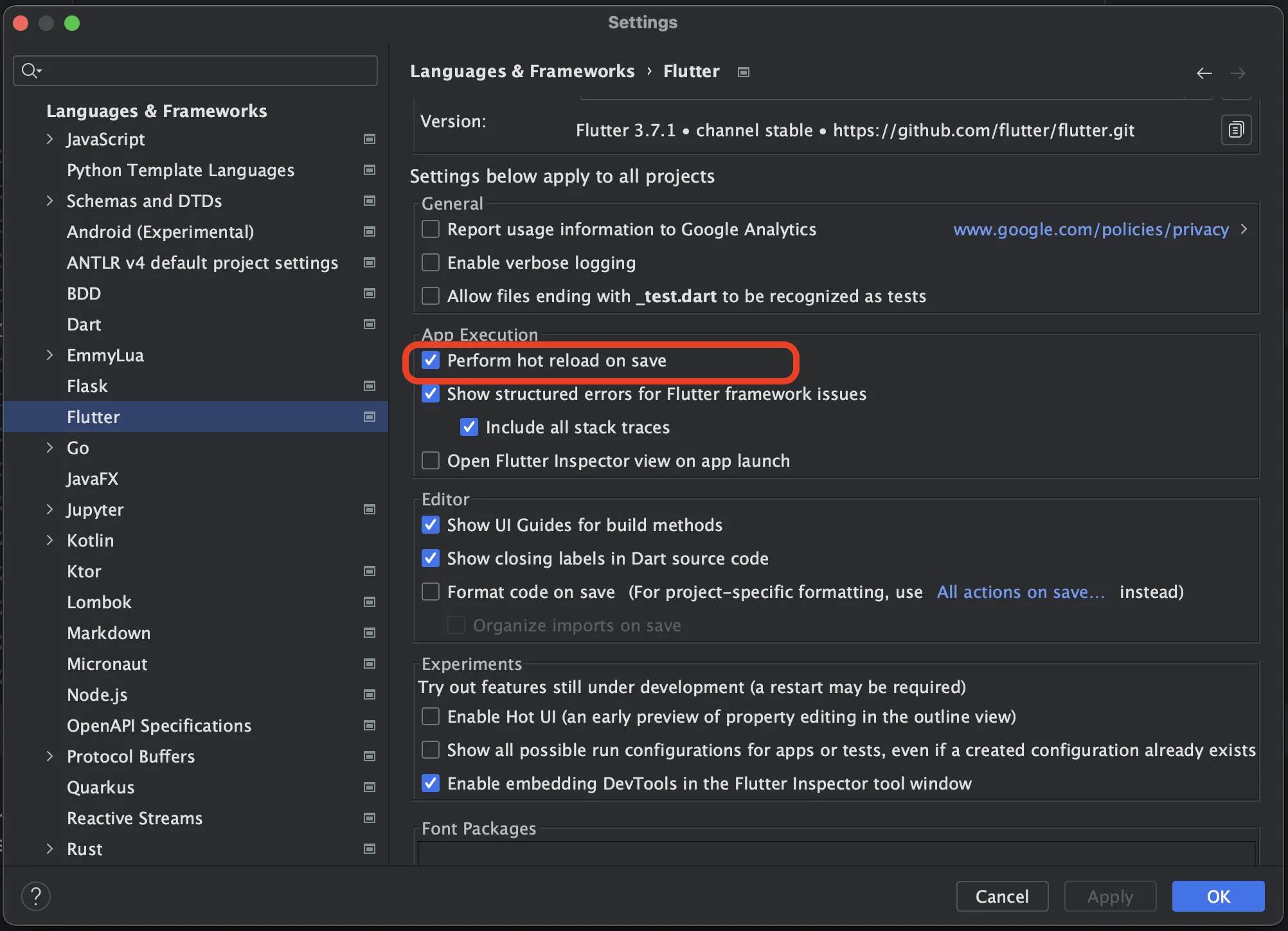Click the search magnifier icon
The width and height of the screenshot is (1288, 931).
click(x=30, y=71)
